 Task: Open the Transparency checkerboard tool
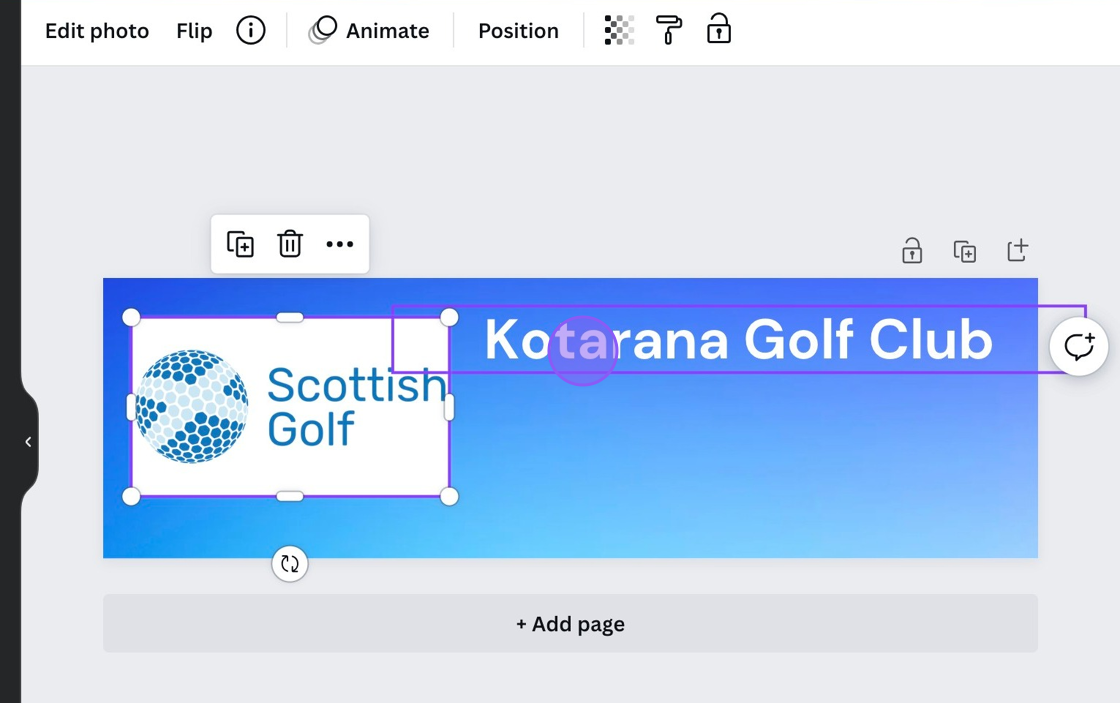619,31
